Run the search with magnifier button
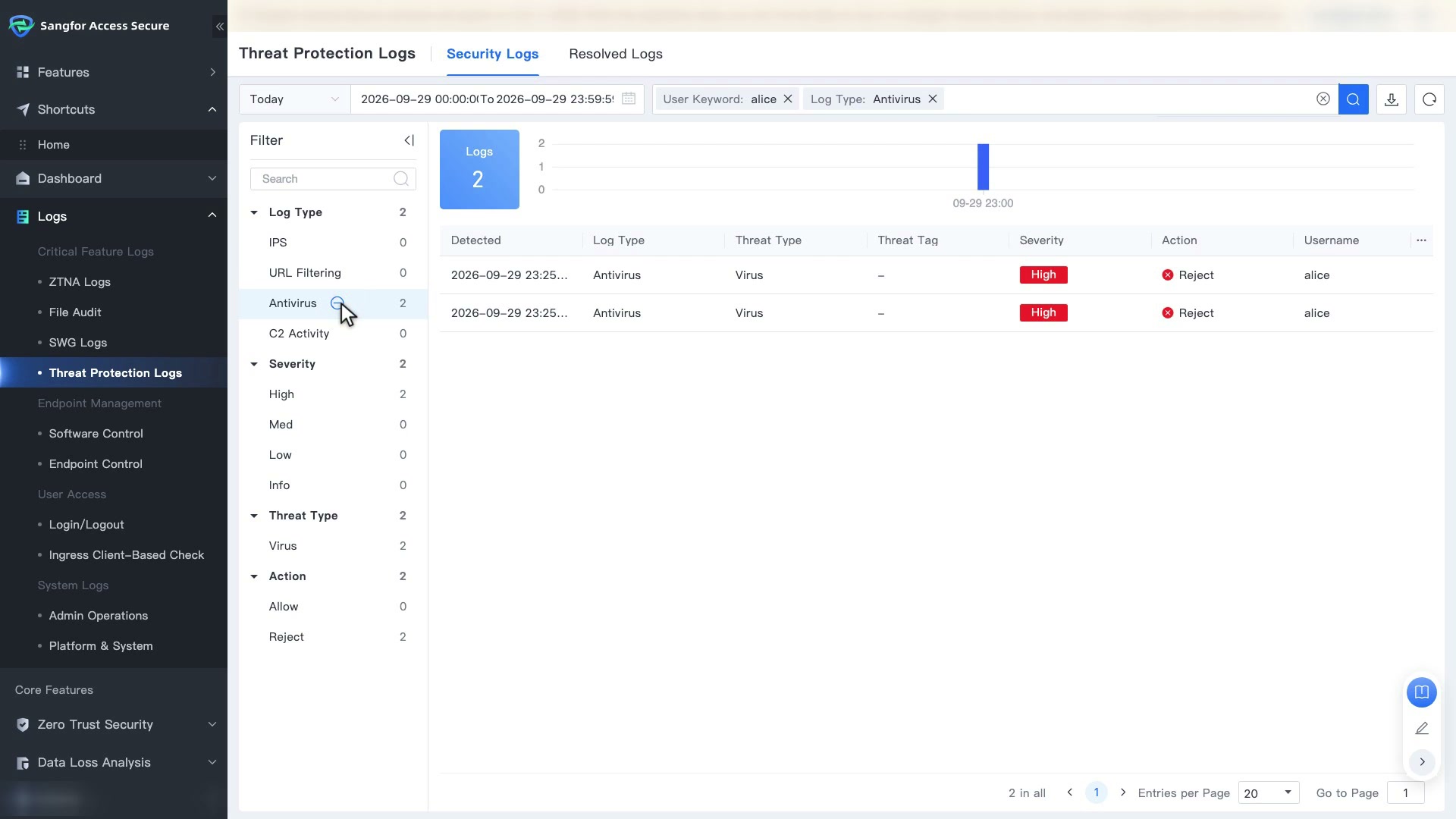Image resolution: width=1456 pixels, height=819 pixels. point(1354,99)
